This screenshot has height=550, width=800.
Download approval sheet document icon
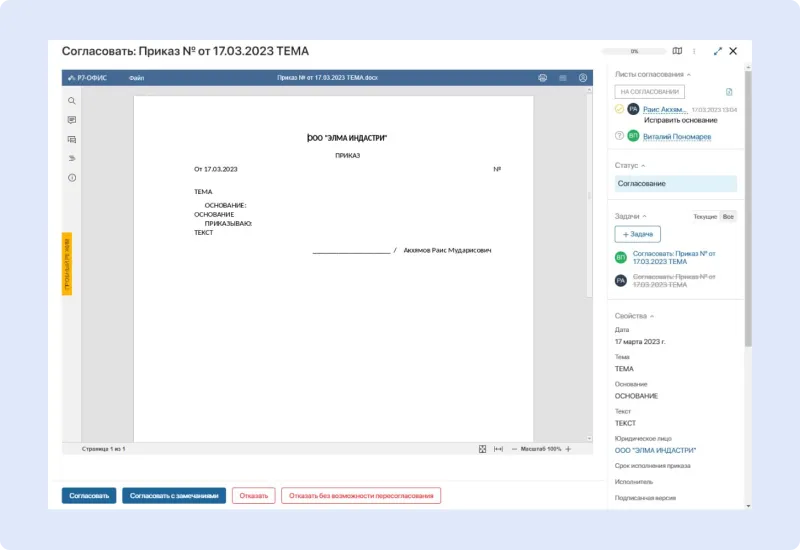point(729,92)
